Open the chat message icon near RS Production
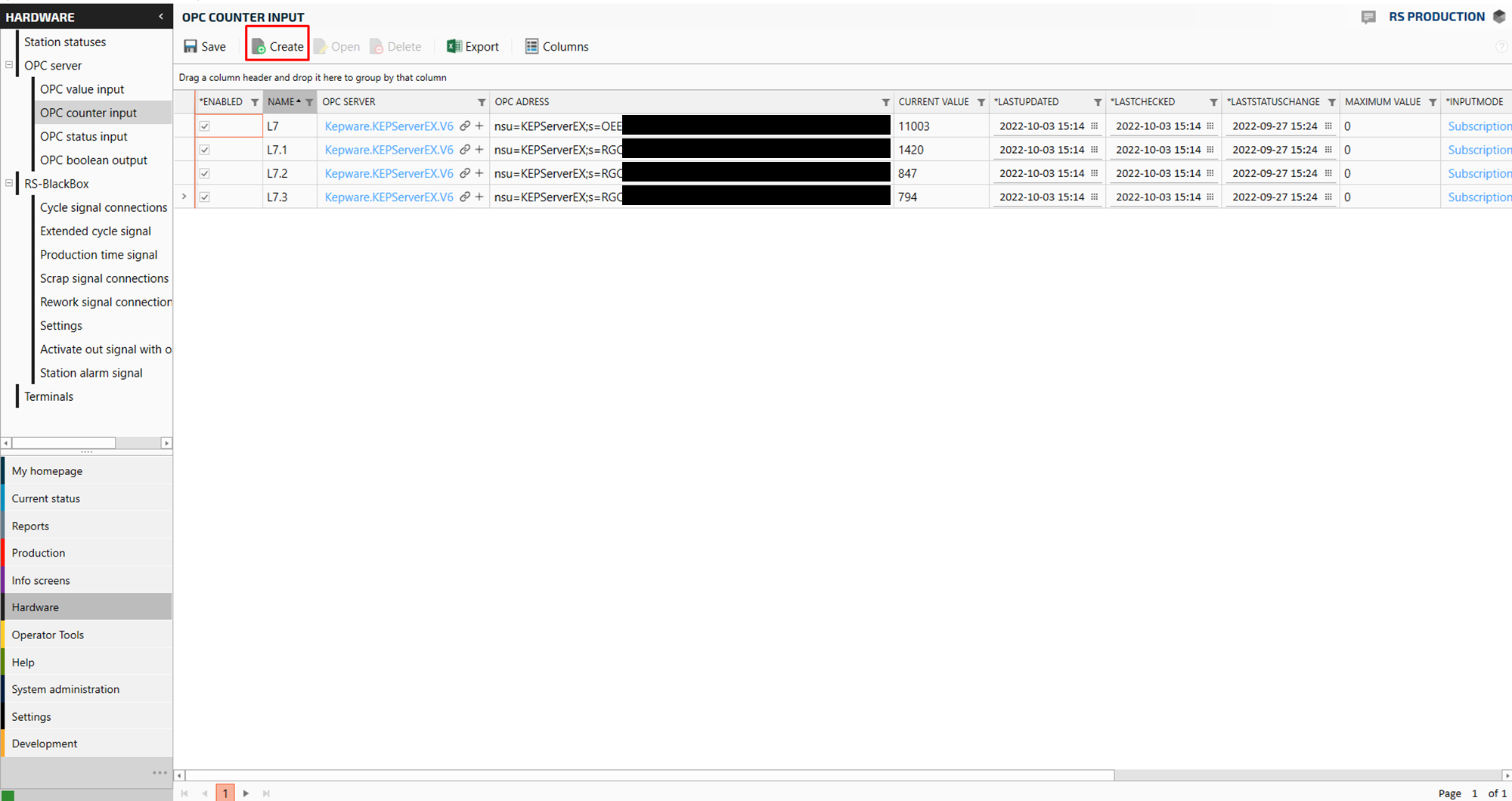Screen dimensions: 1512x801 tap(1368, 17)
